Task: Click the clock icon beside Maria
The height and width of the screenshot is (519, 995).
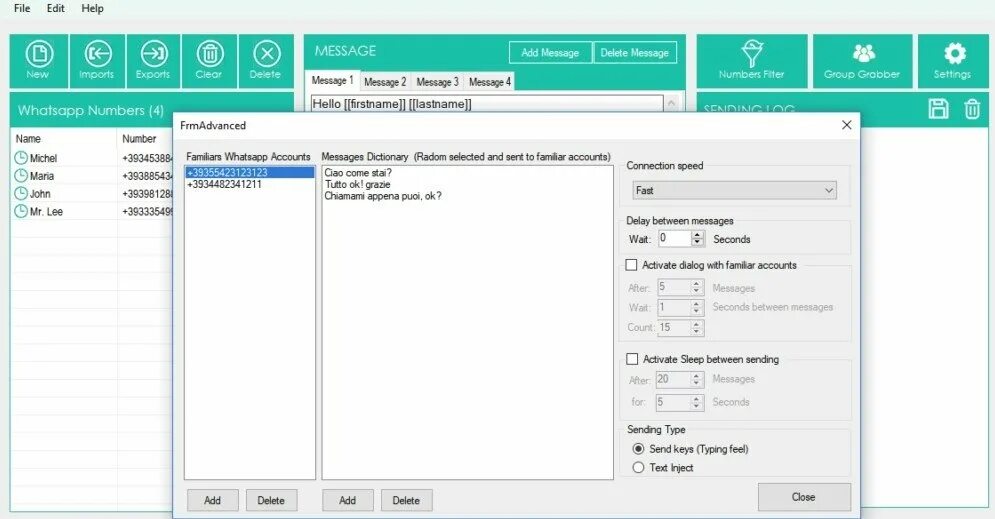Action: tap(21, 176)
